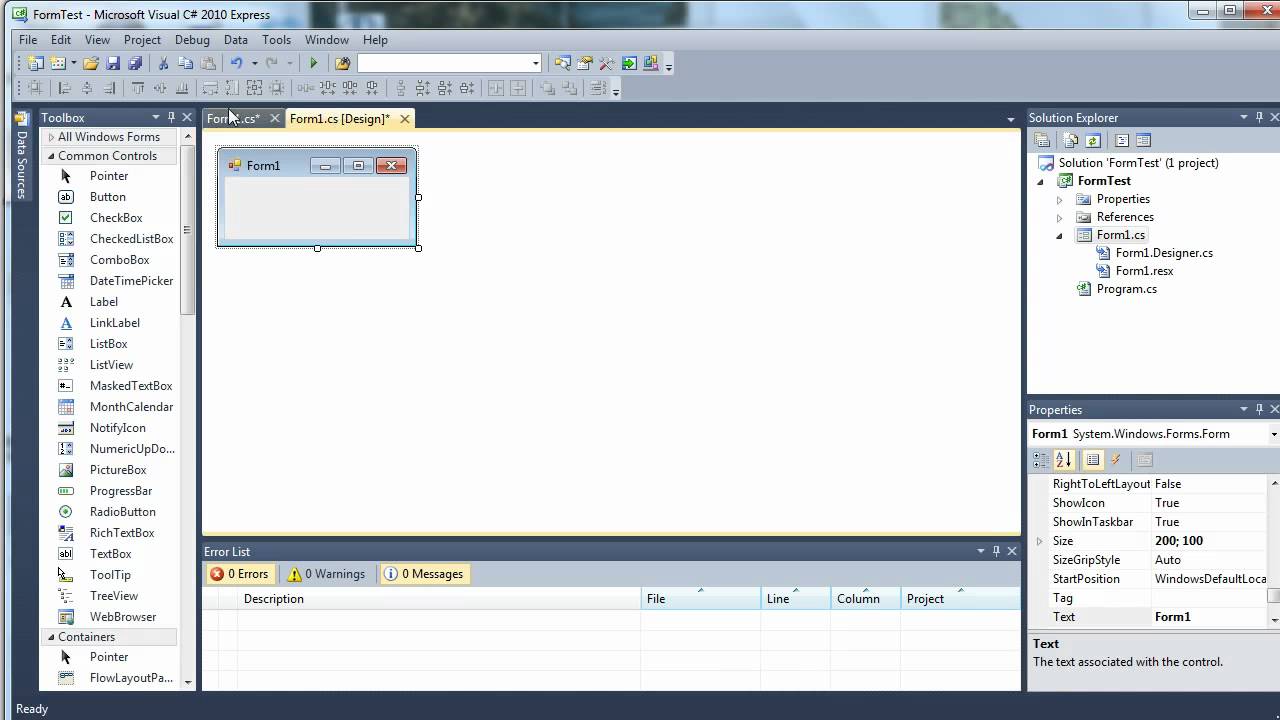Click View Code icon in Solution Explorer

click(x=1122, y=141)
